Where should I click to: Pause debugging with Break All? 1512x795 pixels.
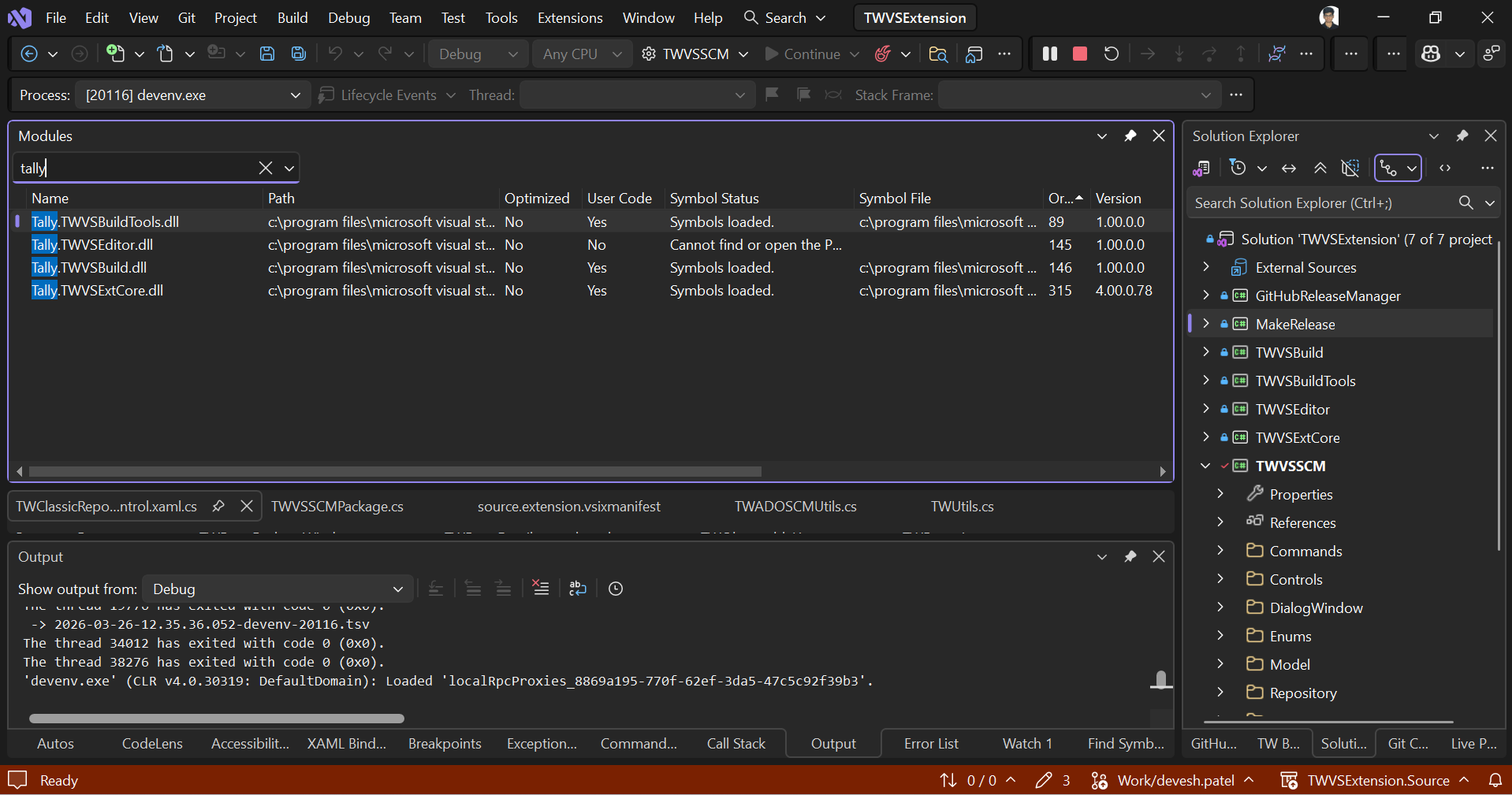[1049, 54]
